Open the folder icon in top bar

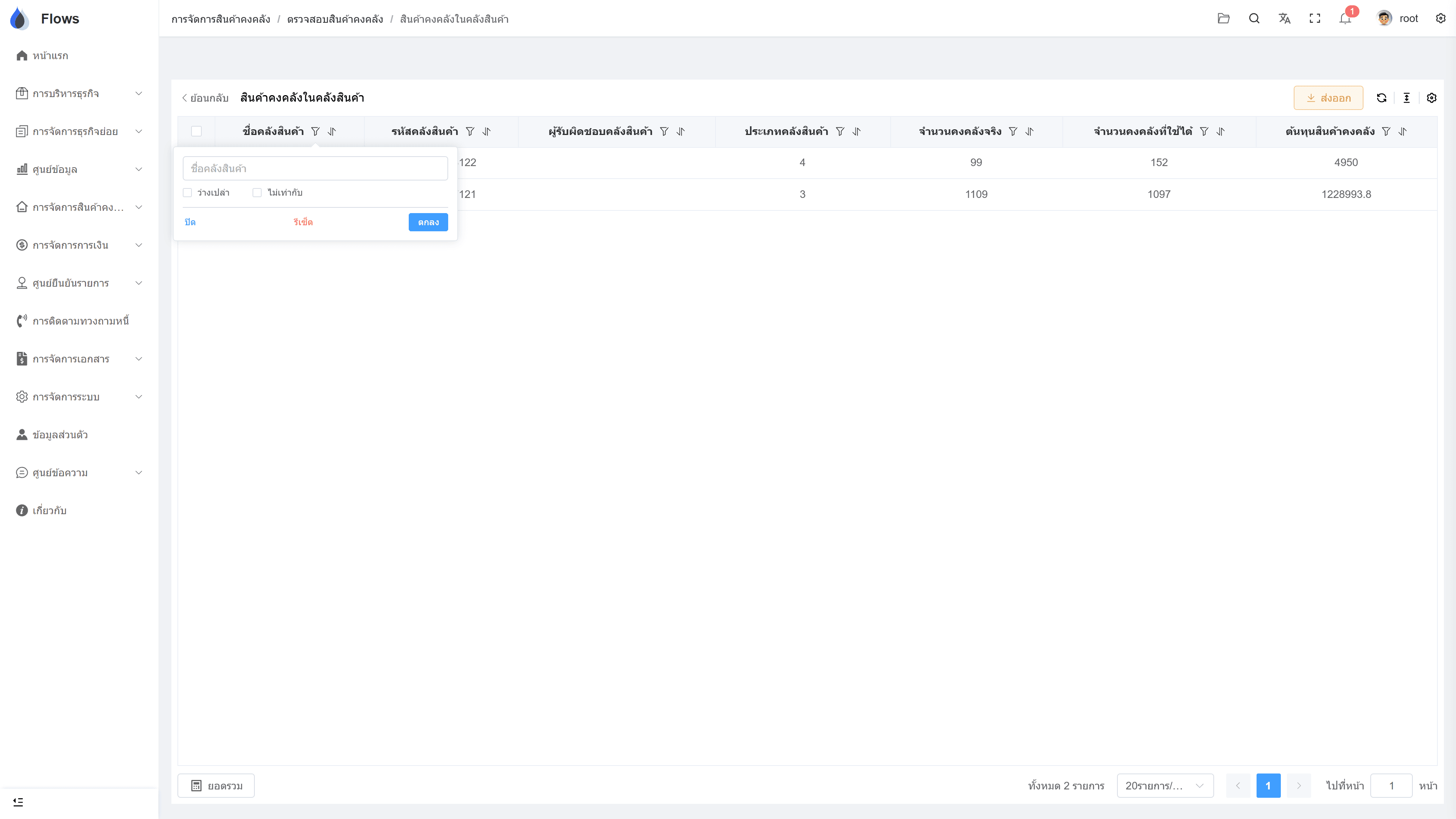click(x=1223, y=19)
